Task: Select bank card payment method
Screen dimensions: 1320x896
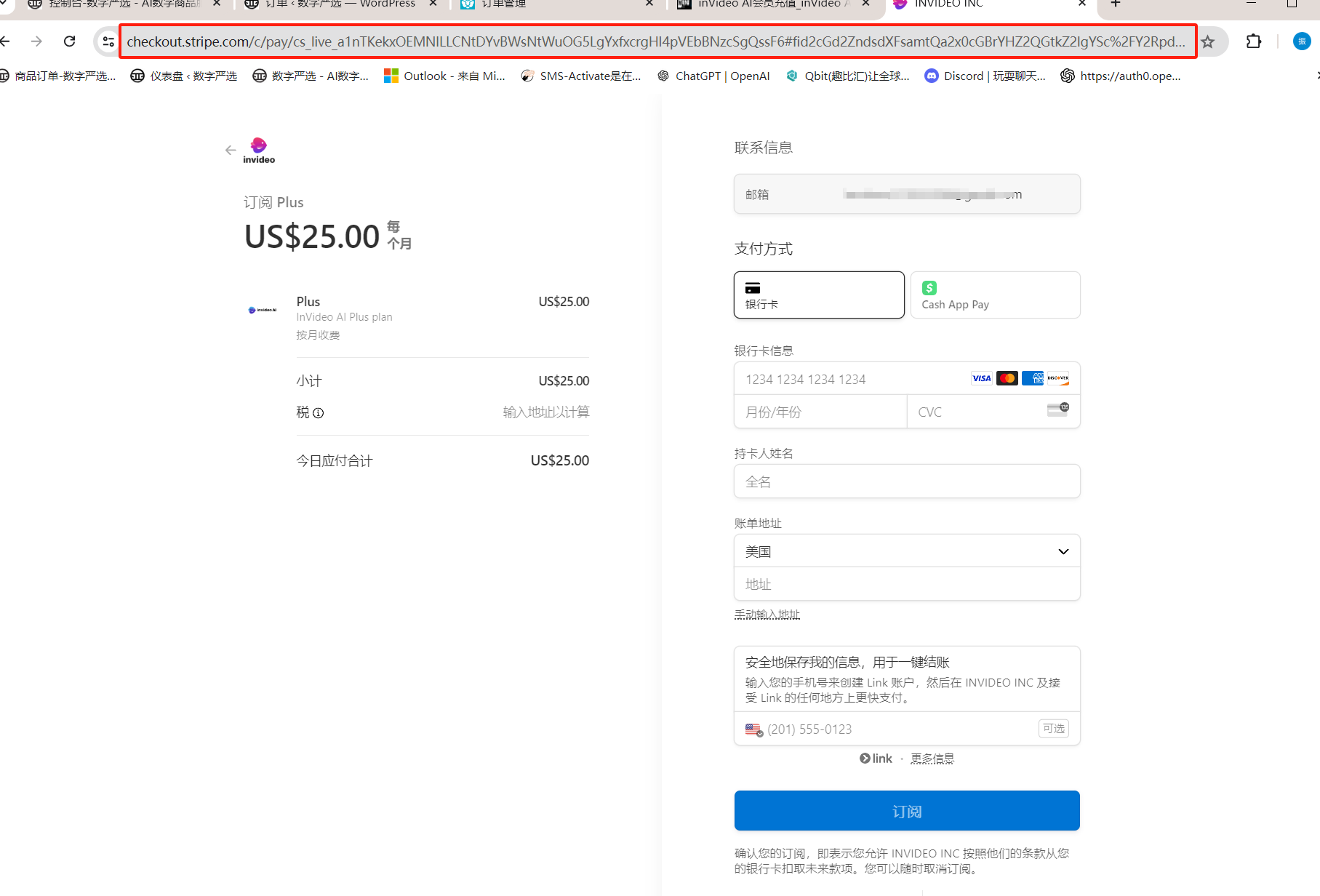Action: [x=819, y=295]
